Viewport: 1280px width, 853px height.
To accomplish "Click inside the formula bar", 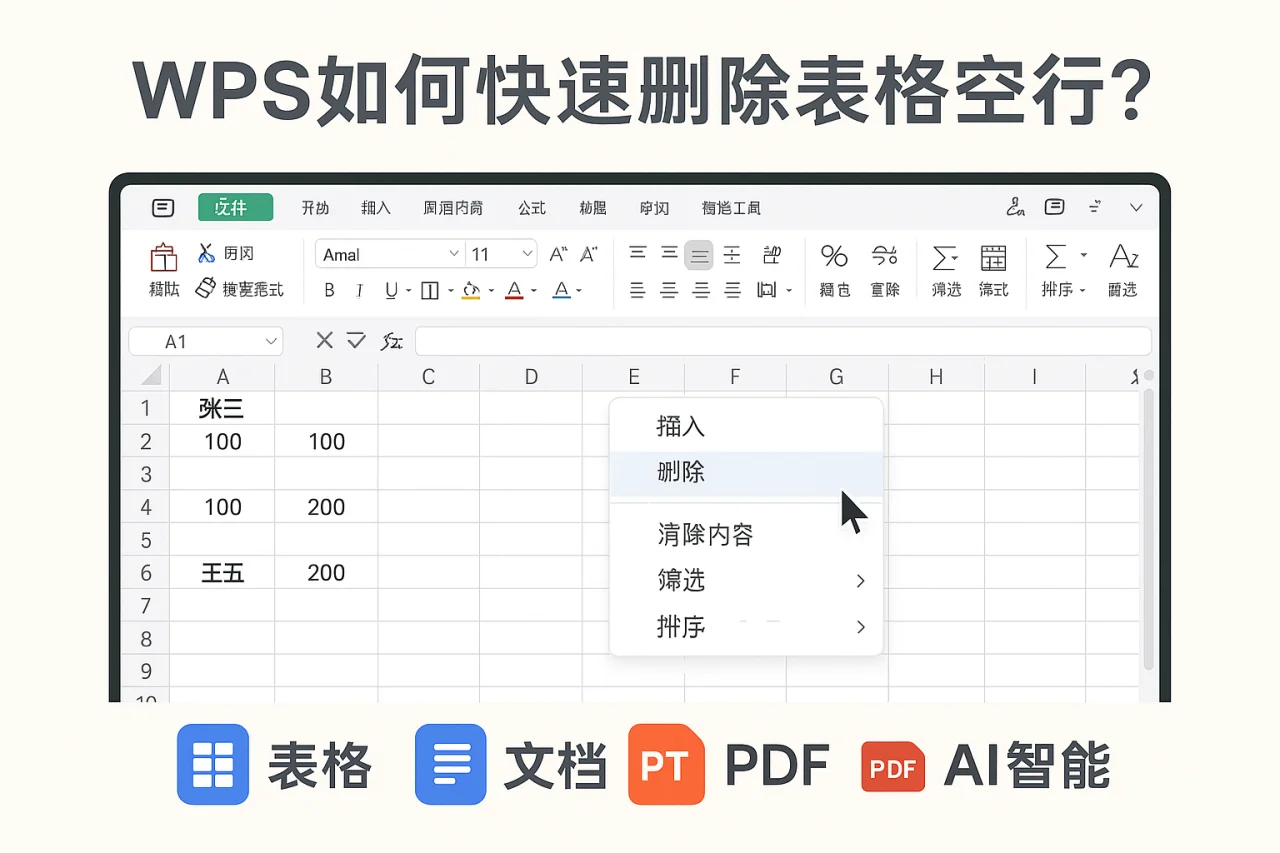I will [780, 341].
